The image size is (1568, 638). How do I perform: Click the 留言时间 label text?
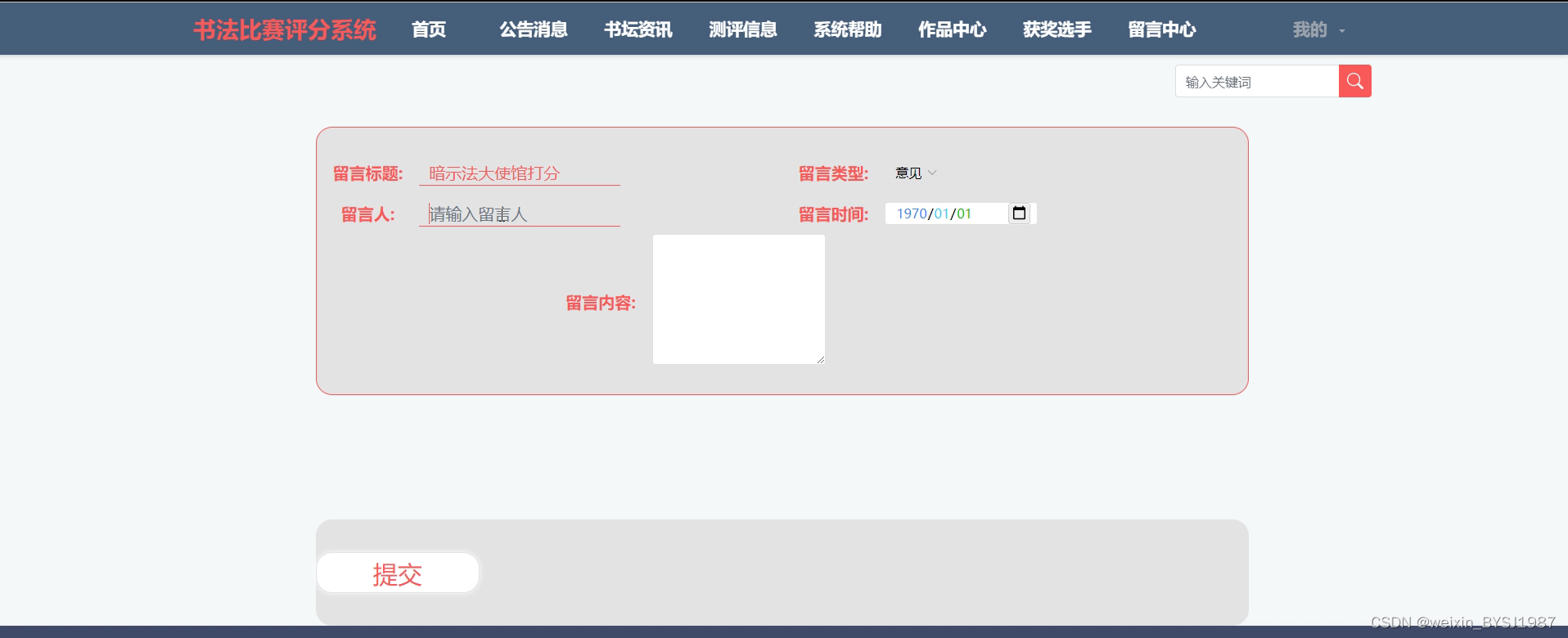[x=833, y=214]
